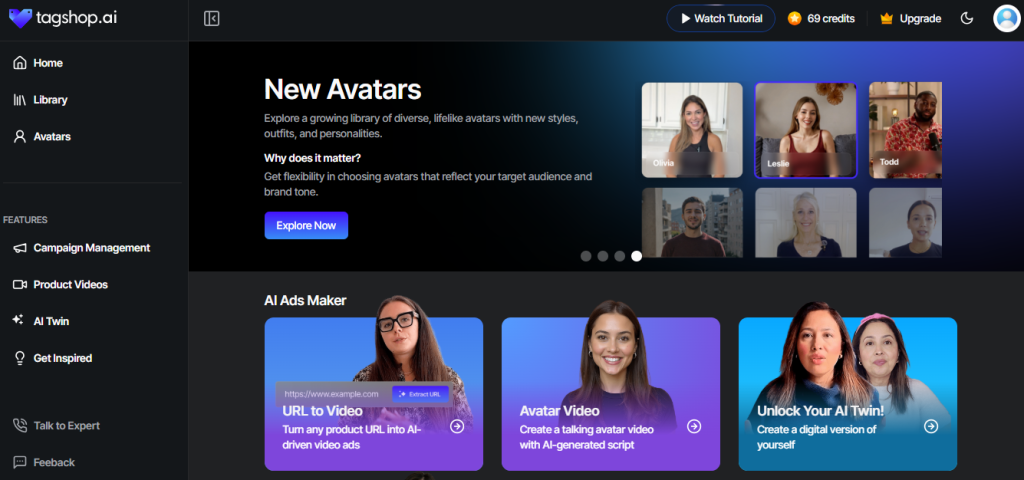Click the Product Videos camera icon
The width and height of the screenshot is (1024, 480).
coord(20,285)
